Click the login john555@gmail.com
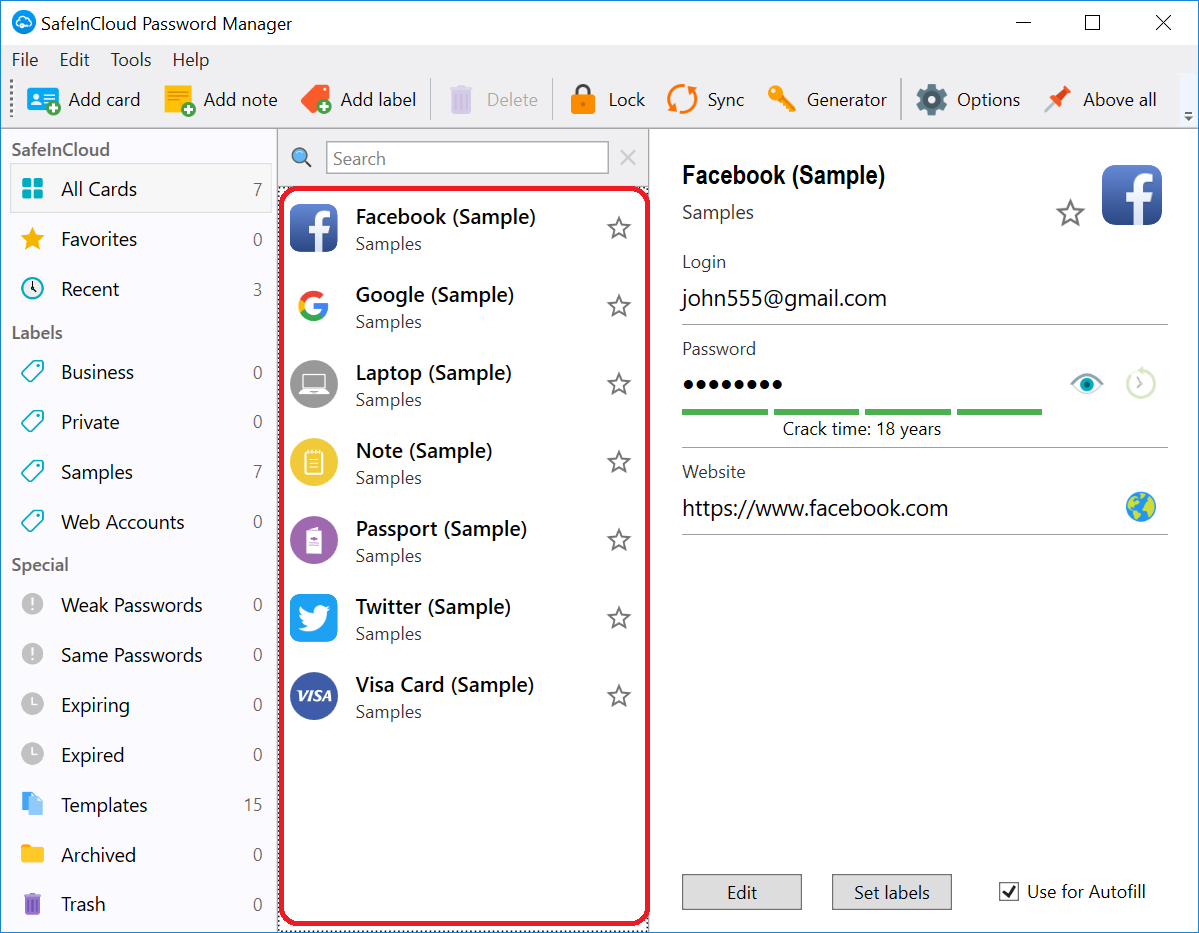Screen dimensions: 1199x933 (784, 298)
